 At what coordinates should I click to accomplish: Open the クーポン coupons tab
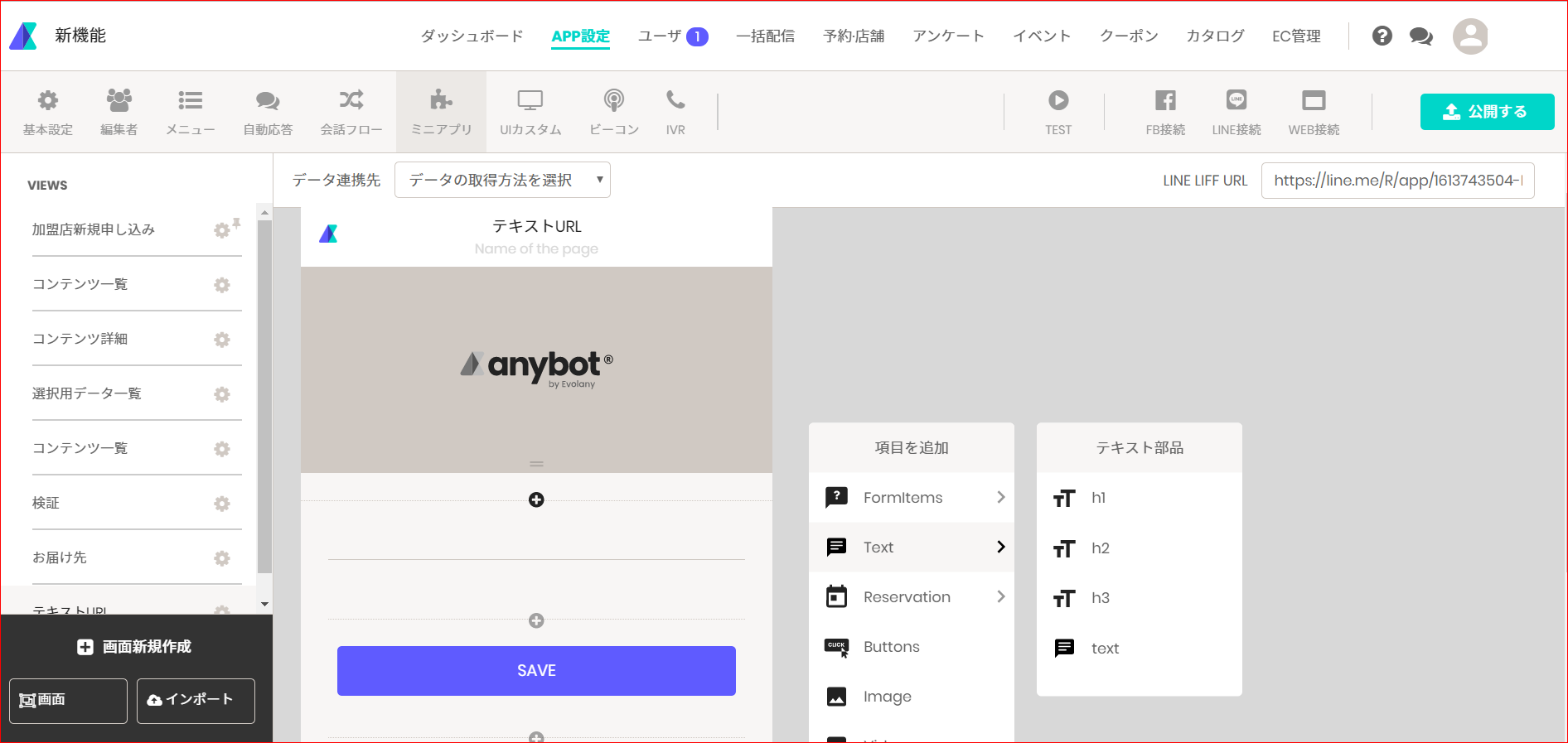click(x=1129, y=36)
